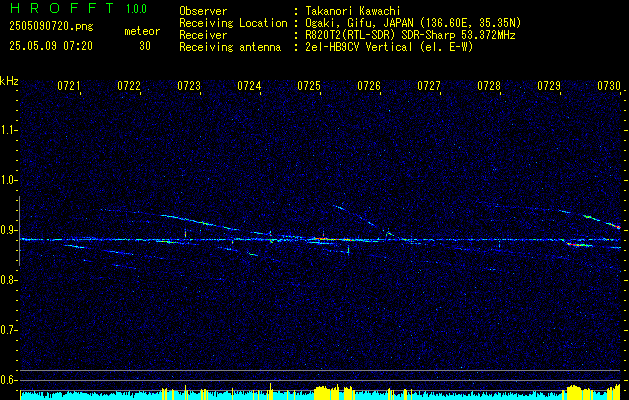Click the 0.9 frequency axis label

(8, 230)
